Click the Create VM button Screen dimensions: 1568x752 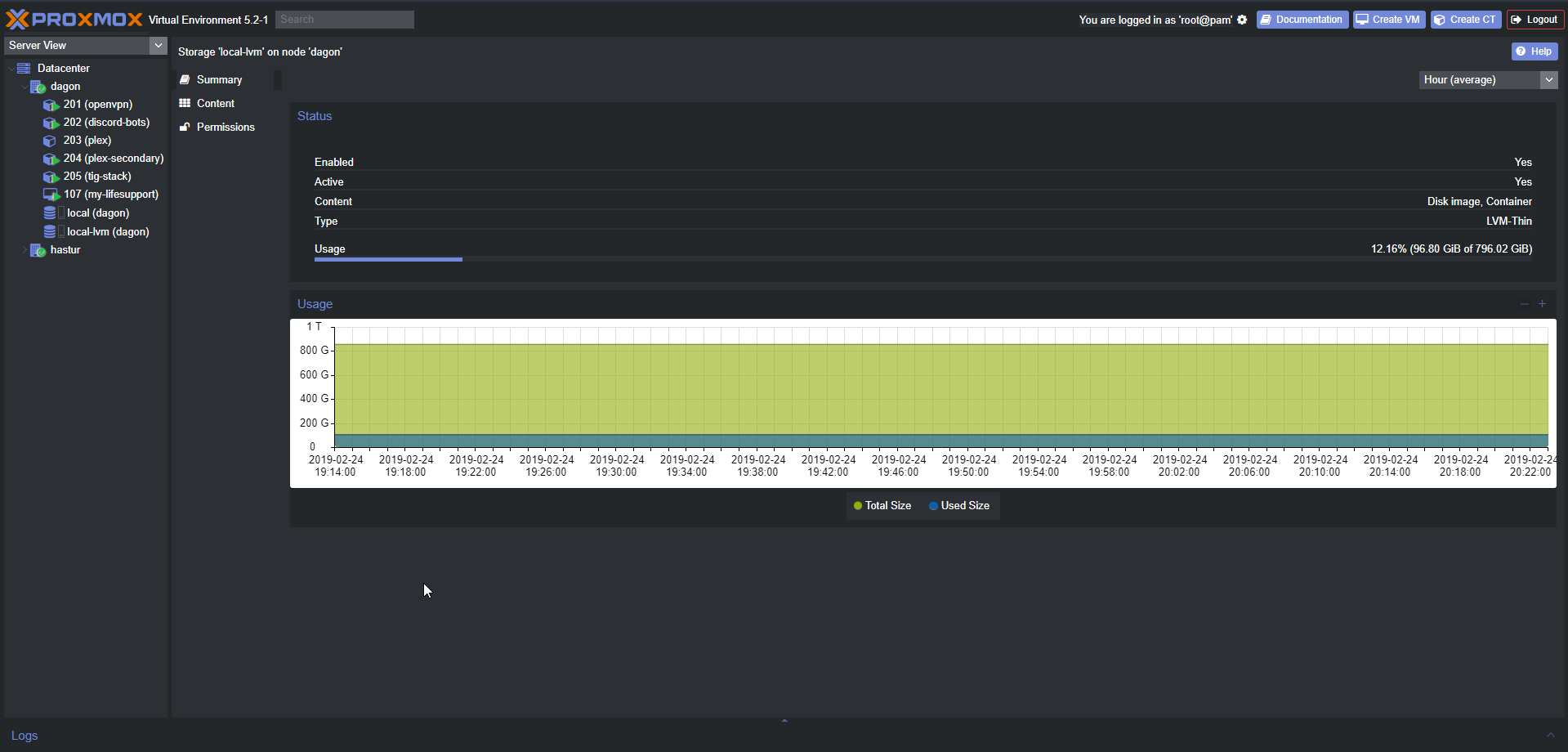click(1388, 20)
